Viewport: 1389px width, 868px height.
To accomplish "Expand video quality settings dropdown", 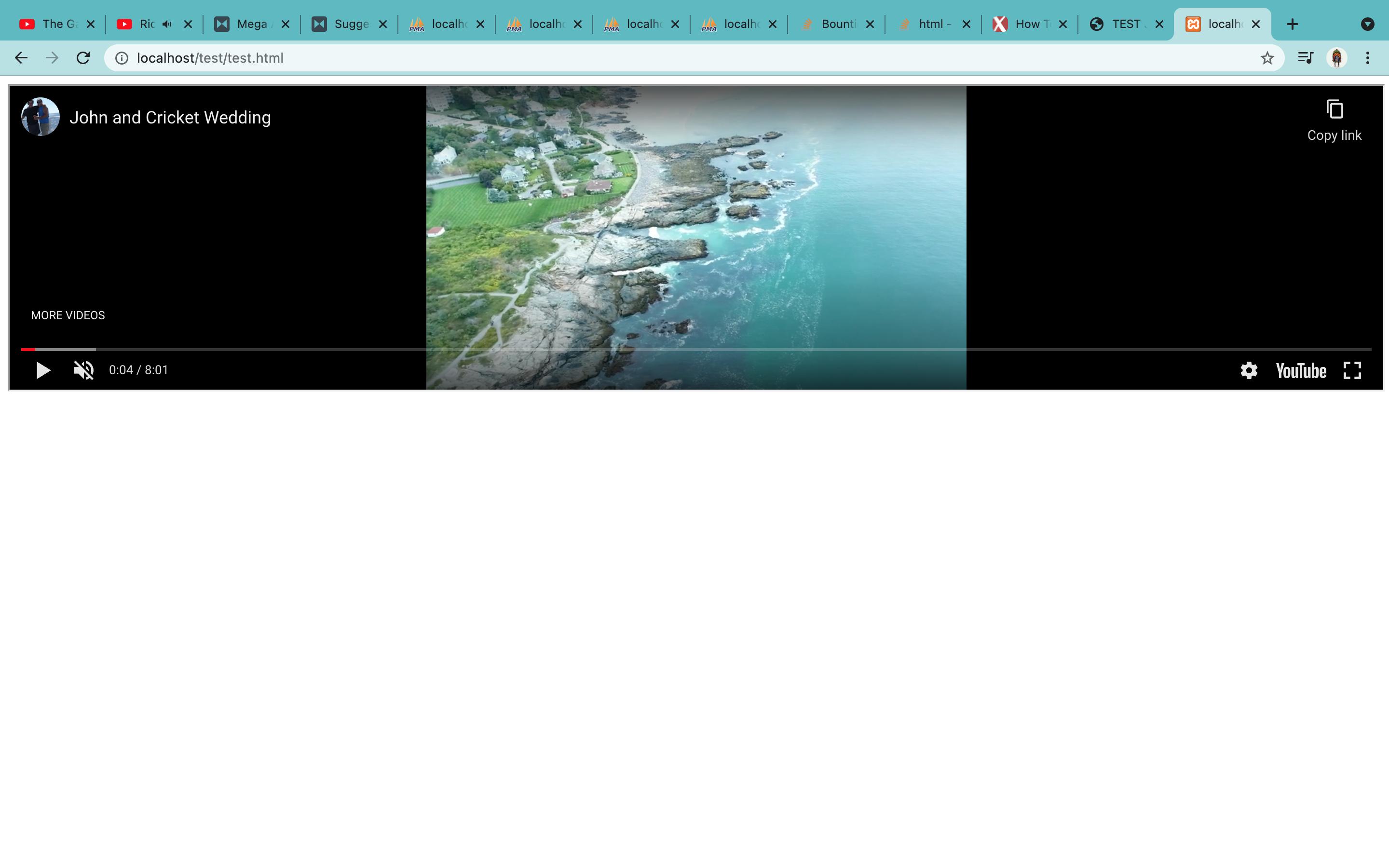I will coord(1248,370).
